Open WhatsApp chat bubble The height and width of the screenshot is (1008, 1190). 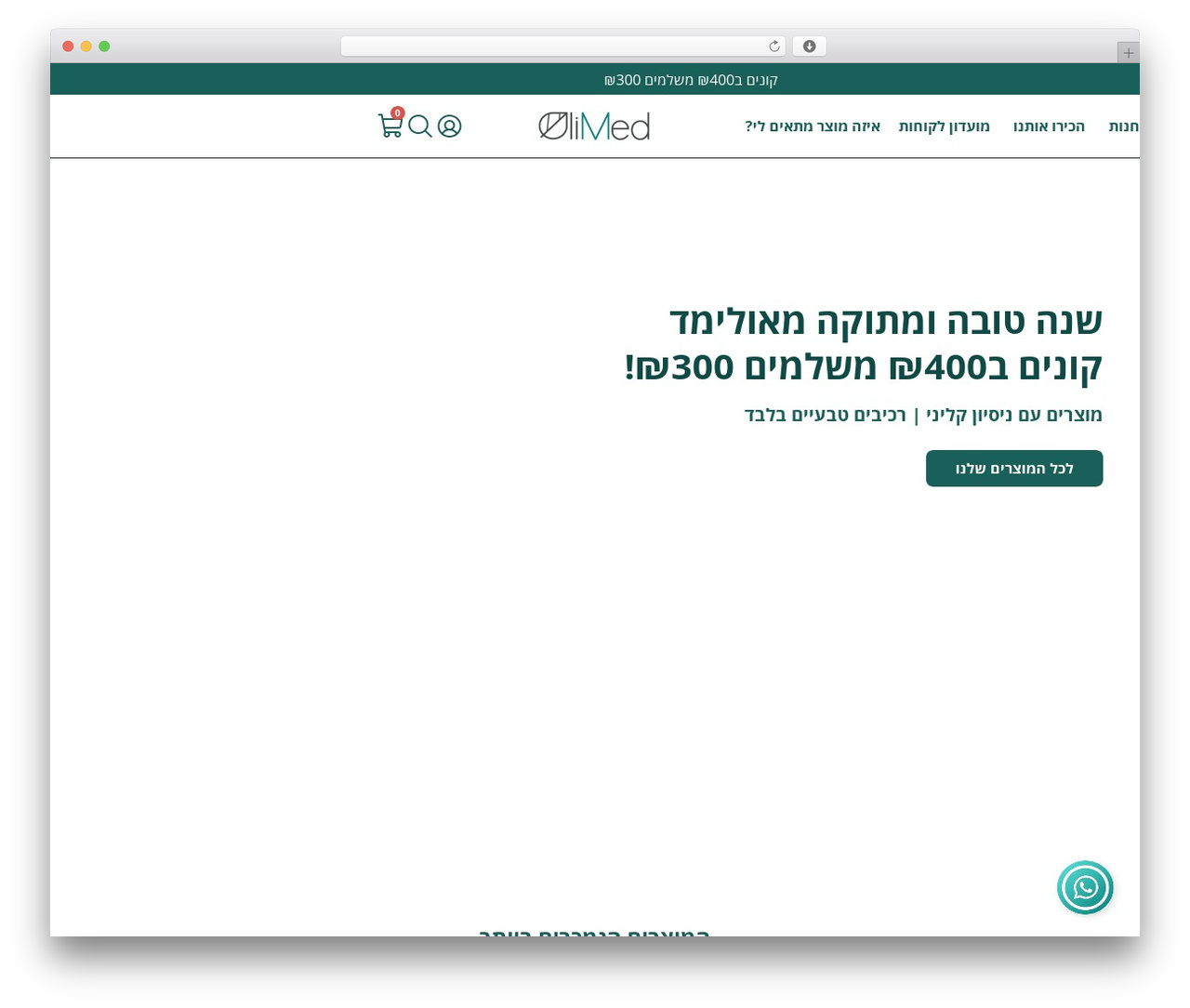click(1085, 887)
